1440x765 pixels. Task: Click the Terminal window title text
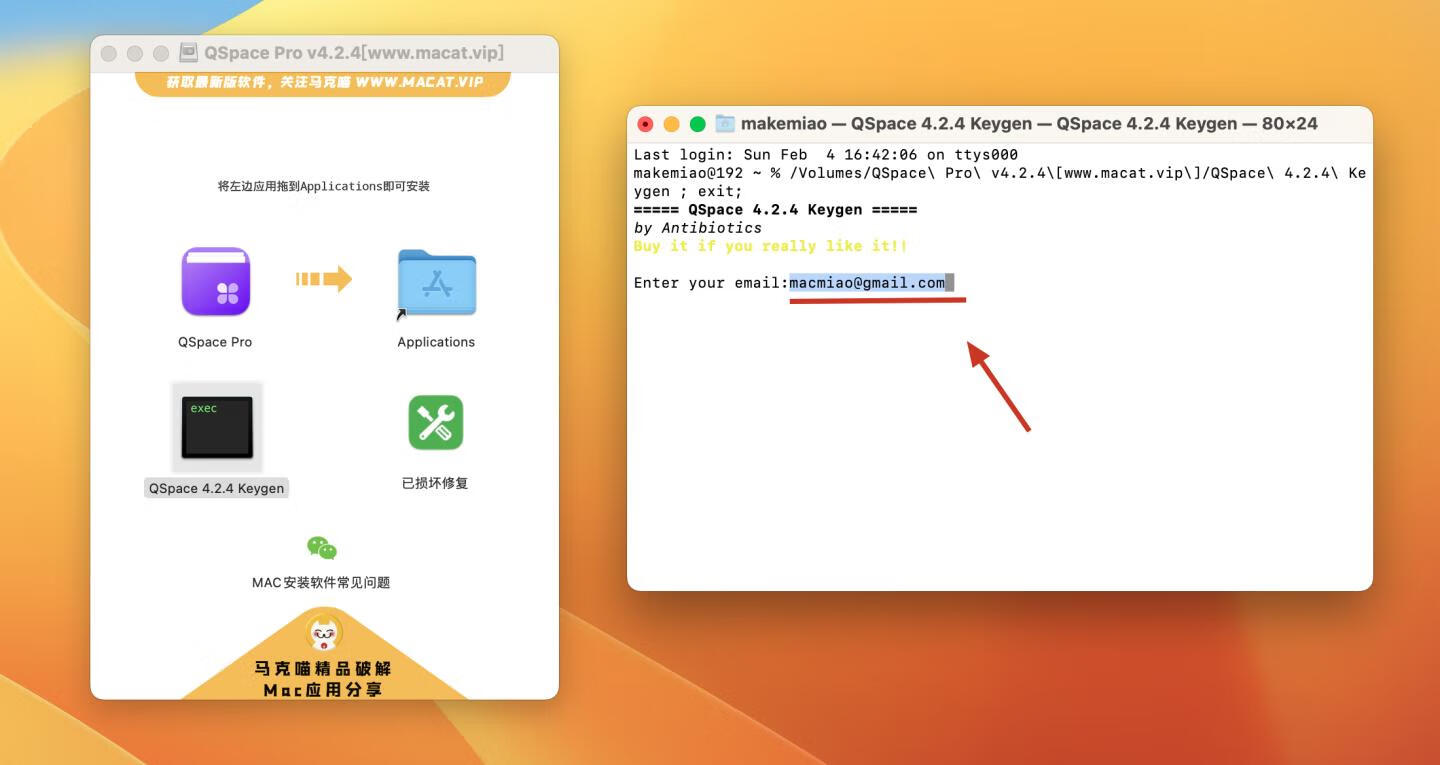[1029, 124]
